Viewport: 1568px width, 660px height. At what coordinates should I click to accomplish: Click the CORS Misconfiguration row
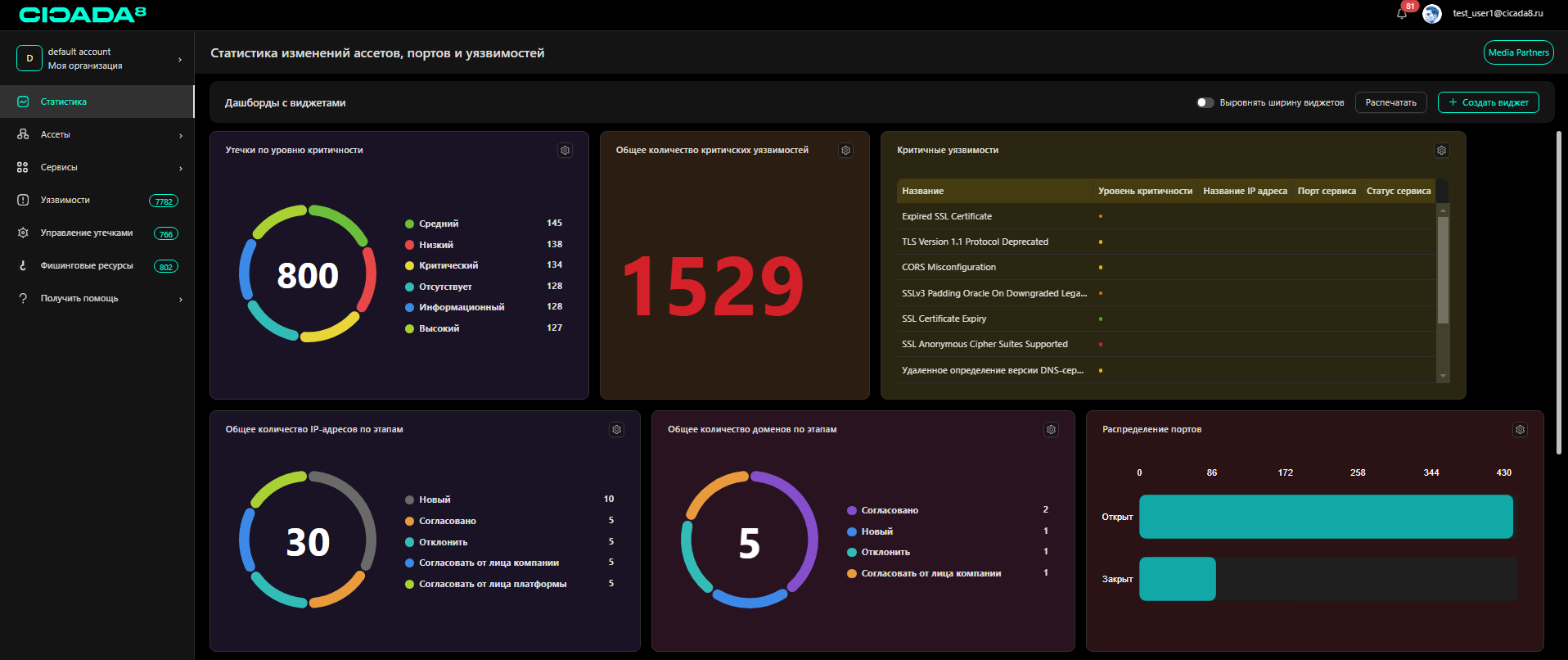pos(1166,267)
